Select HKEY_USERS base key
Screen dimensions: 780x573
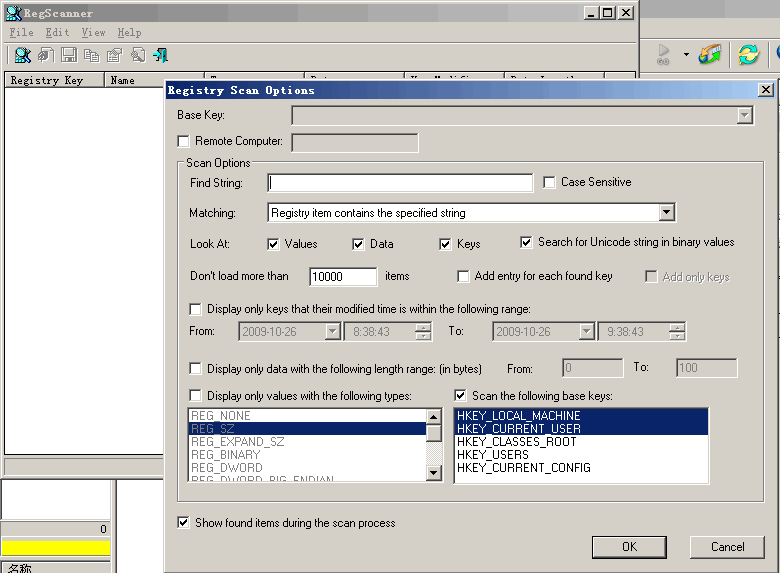[581, 455]
